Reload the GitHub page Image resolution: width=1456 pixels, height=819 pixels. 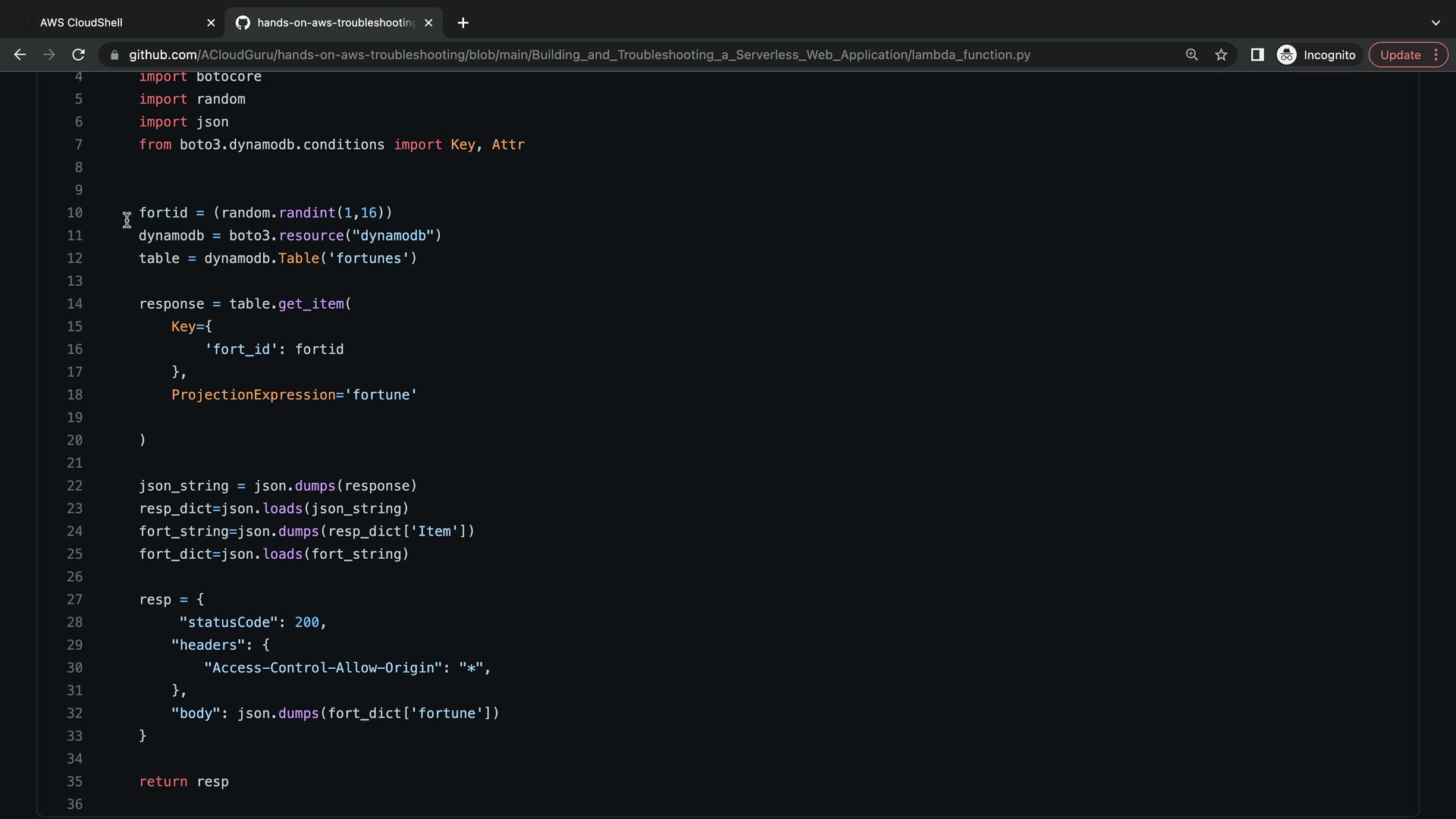click(x=78, y=55)
